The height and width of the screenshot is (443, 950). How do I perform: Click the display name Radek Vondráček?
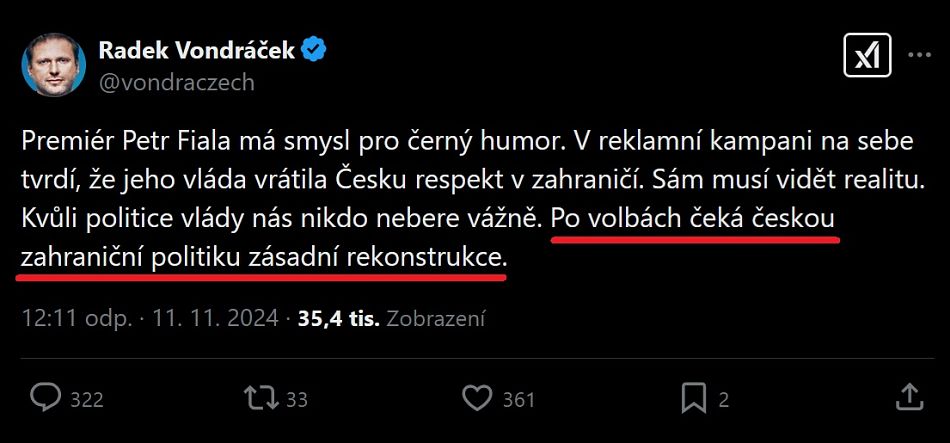pos(196,50)
